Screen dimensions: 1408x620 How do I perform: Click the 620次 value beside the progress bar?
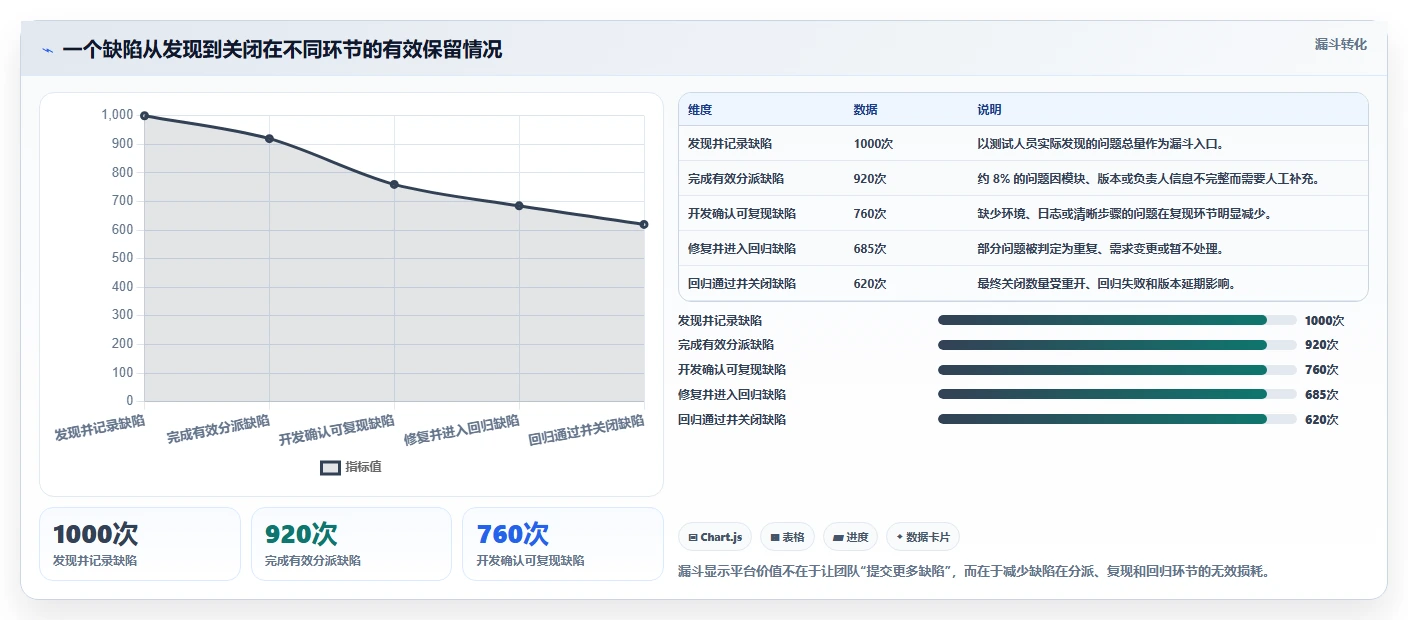point(1322,419)
